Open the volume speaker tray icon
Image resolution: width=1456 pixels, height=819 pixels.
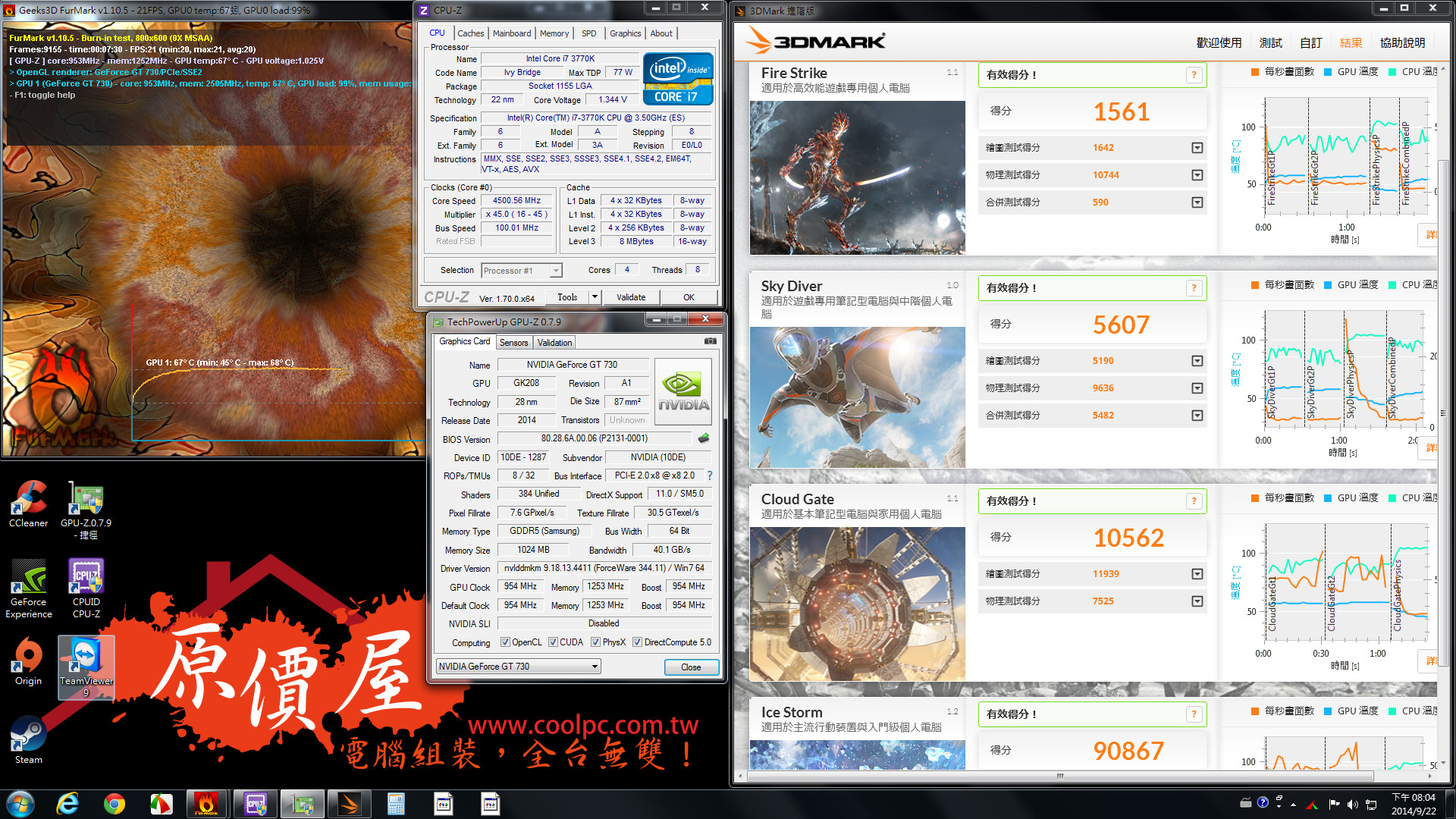point(1352,805)
